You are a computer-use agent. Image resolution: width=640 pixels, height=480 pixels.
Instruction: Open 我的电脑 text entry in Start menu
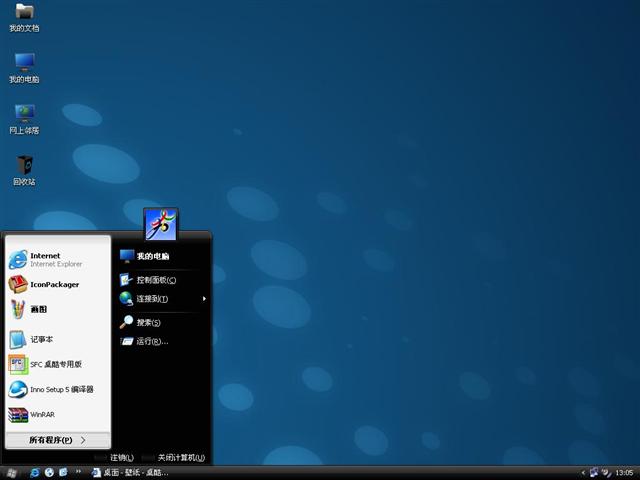(x=153, y=256)
